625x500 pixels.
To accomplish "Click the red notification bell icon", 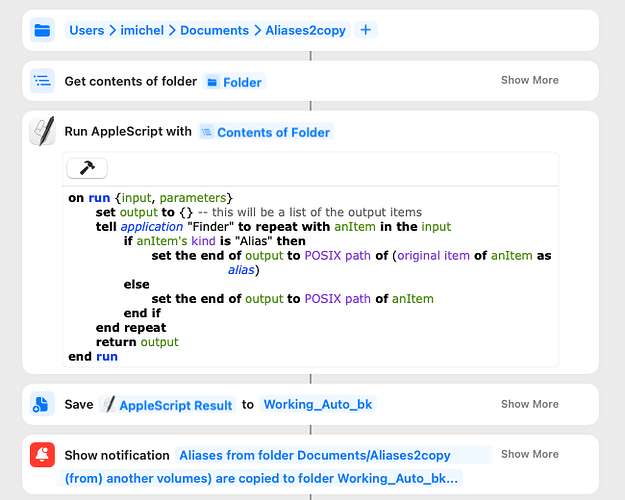I will click(x=42, y=455).
